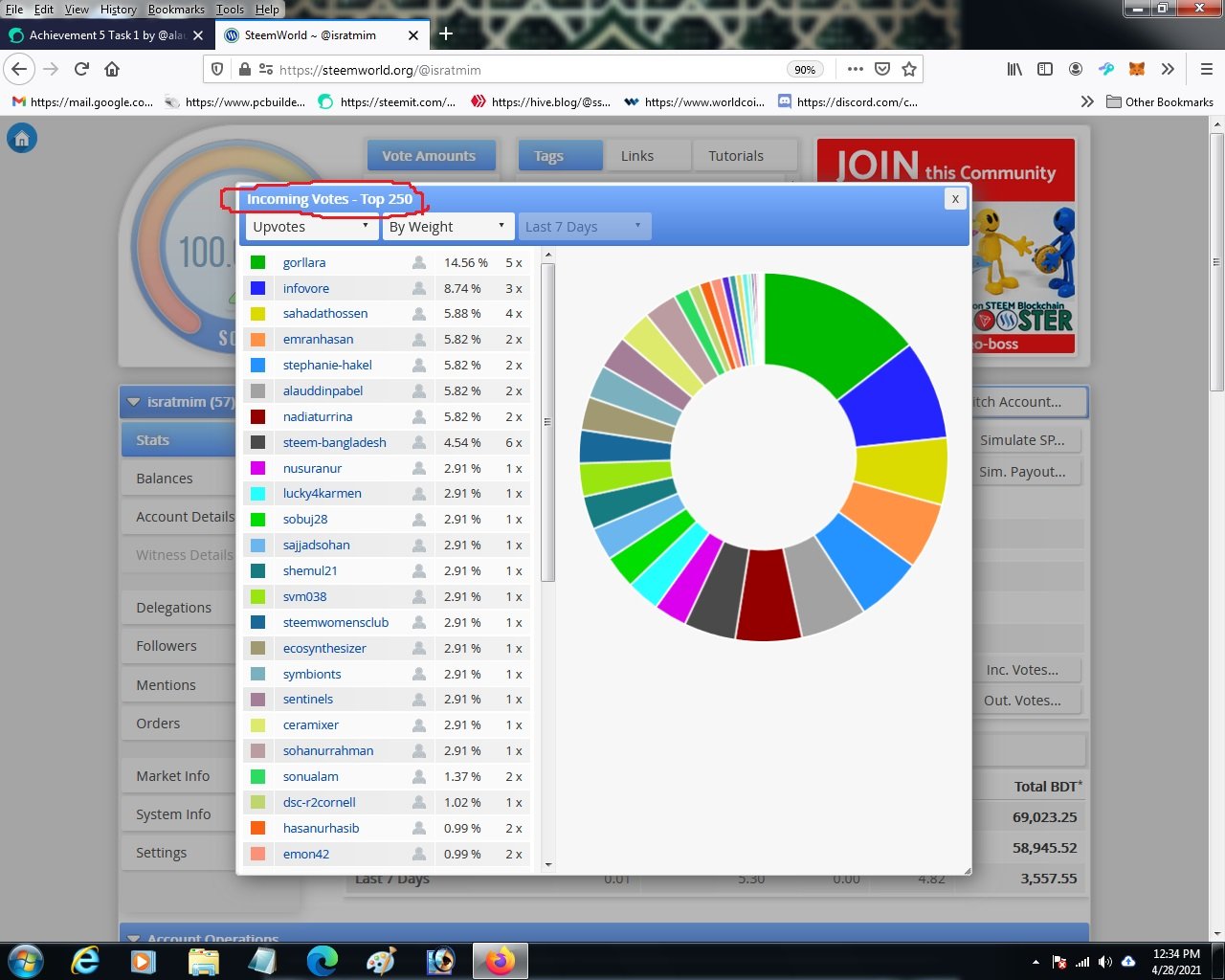The image size is (1225, 980).
Task: Open the sahadathossen voter link
Action: [325, 314]
